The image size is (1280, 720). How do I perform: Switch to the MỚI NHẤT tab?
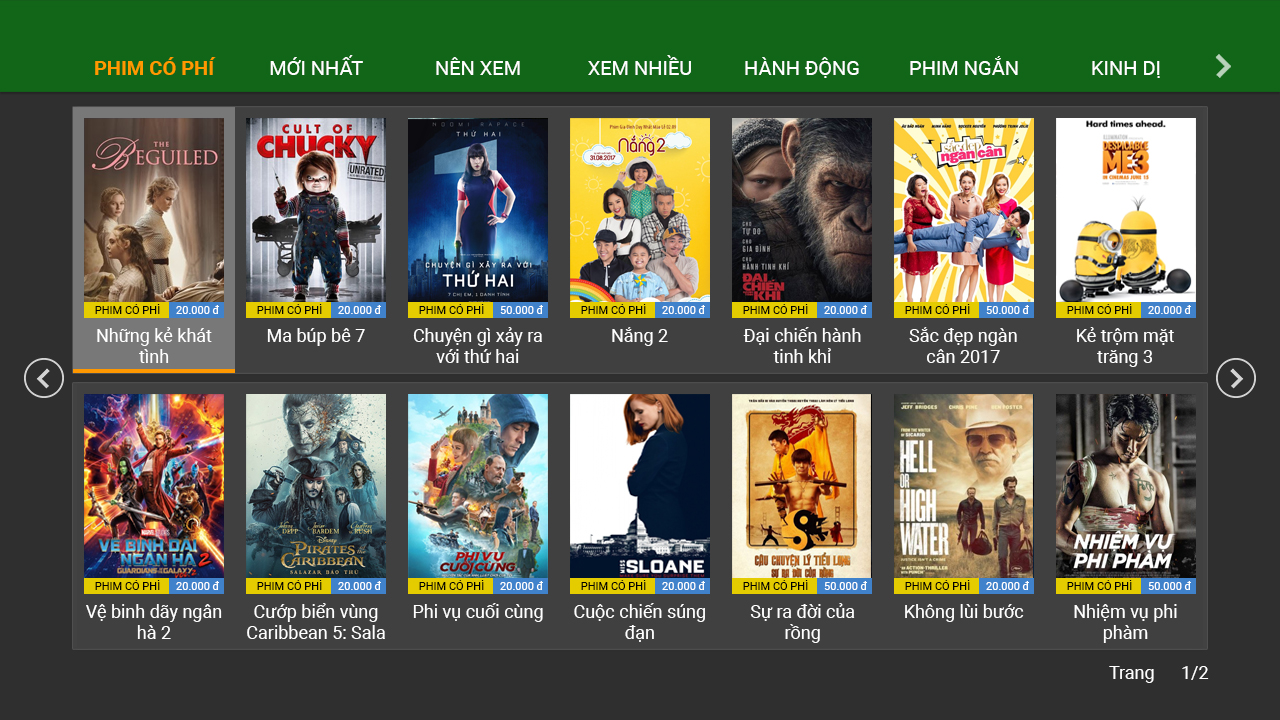[x=316, y=68]
